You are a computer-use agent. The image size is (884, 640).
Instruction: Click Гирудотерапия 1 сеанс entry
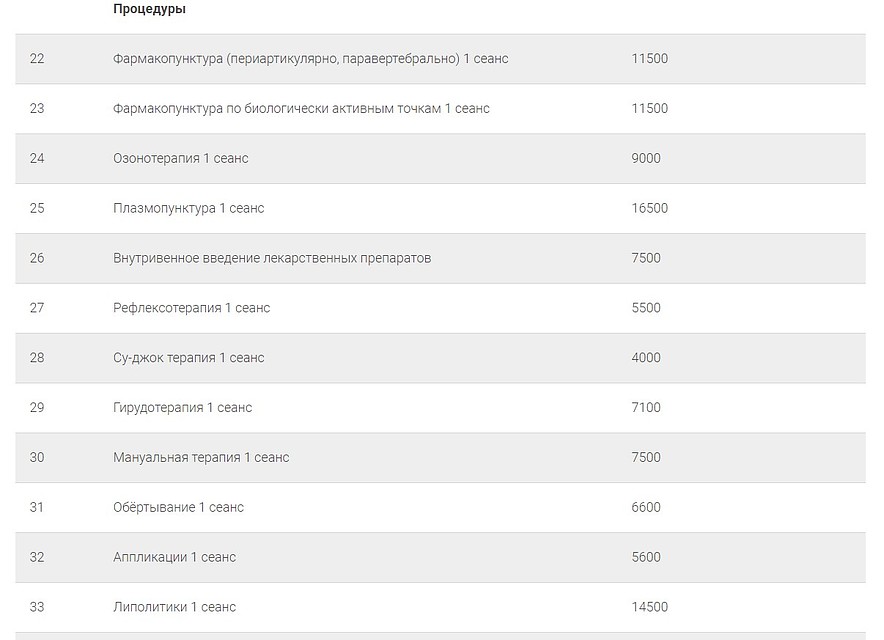182,408
